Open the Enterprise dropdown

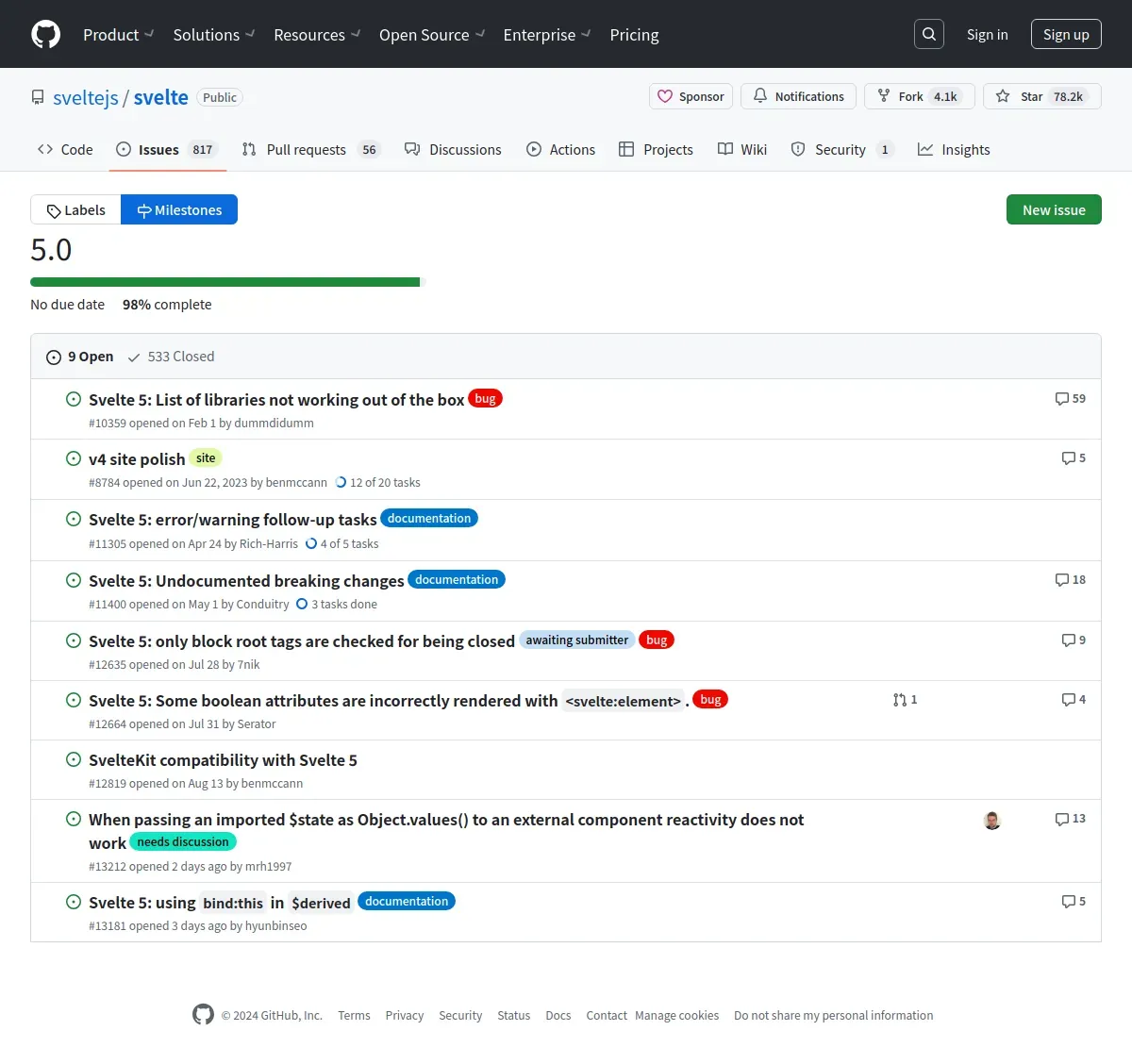tap(547, 35)
